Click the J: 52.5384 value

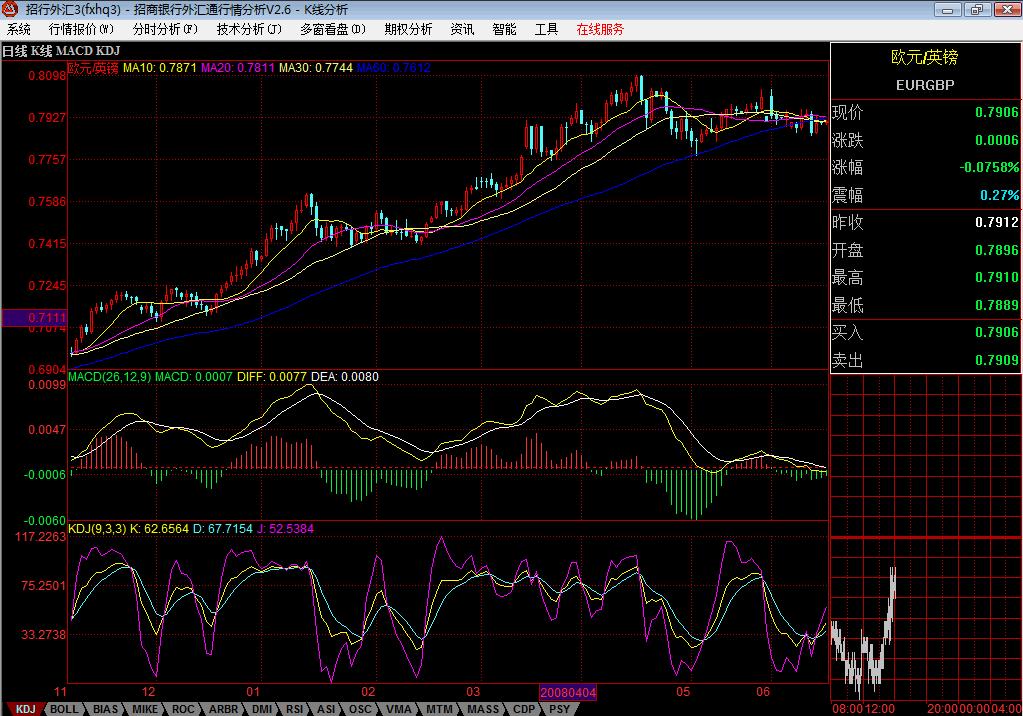(x=285, y=529)
